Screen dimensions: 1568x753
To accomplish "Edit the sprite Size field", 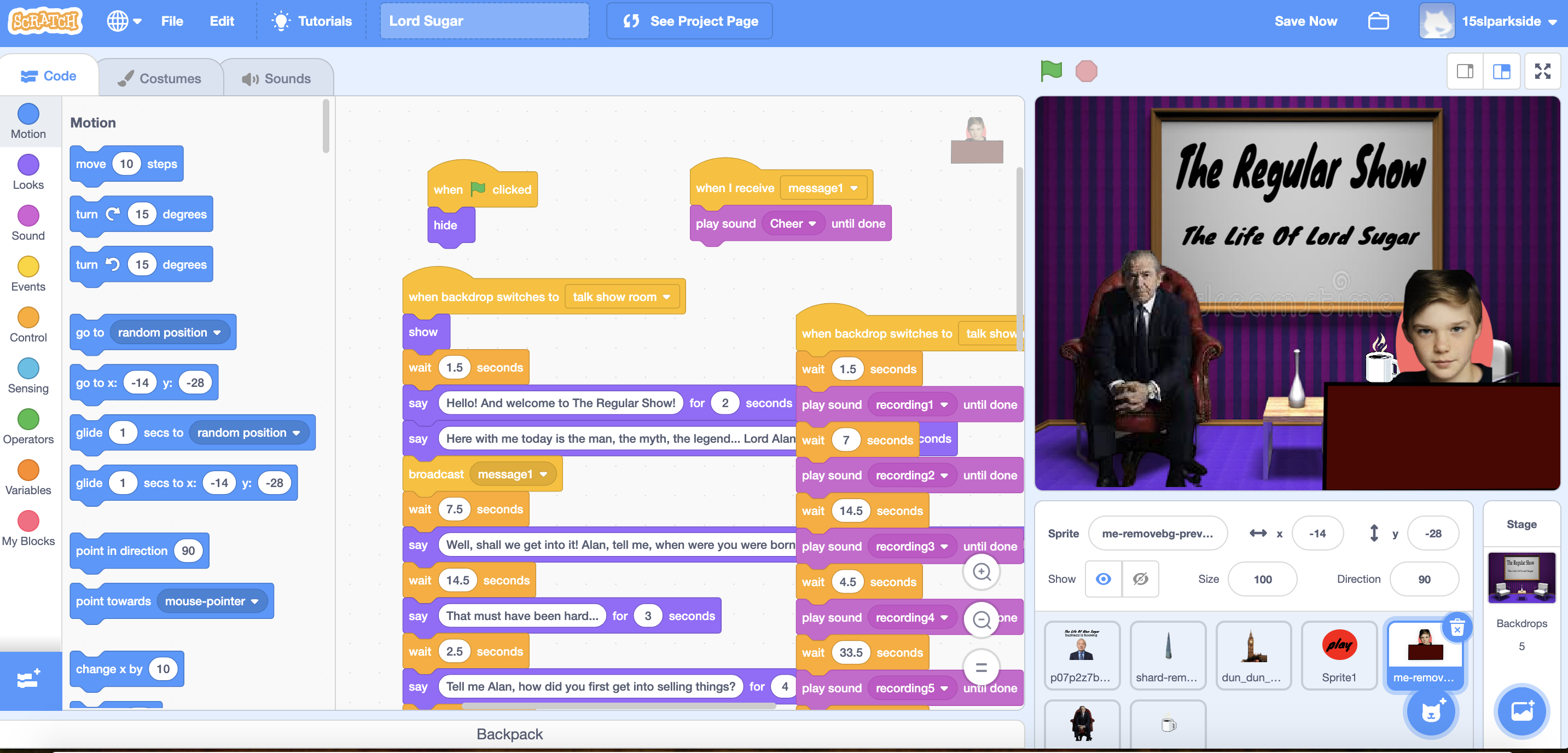I will tap(1262, 579).
